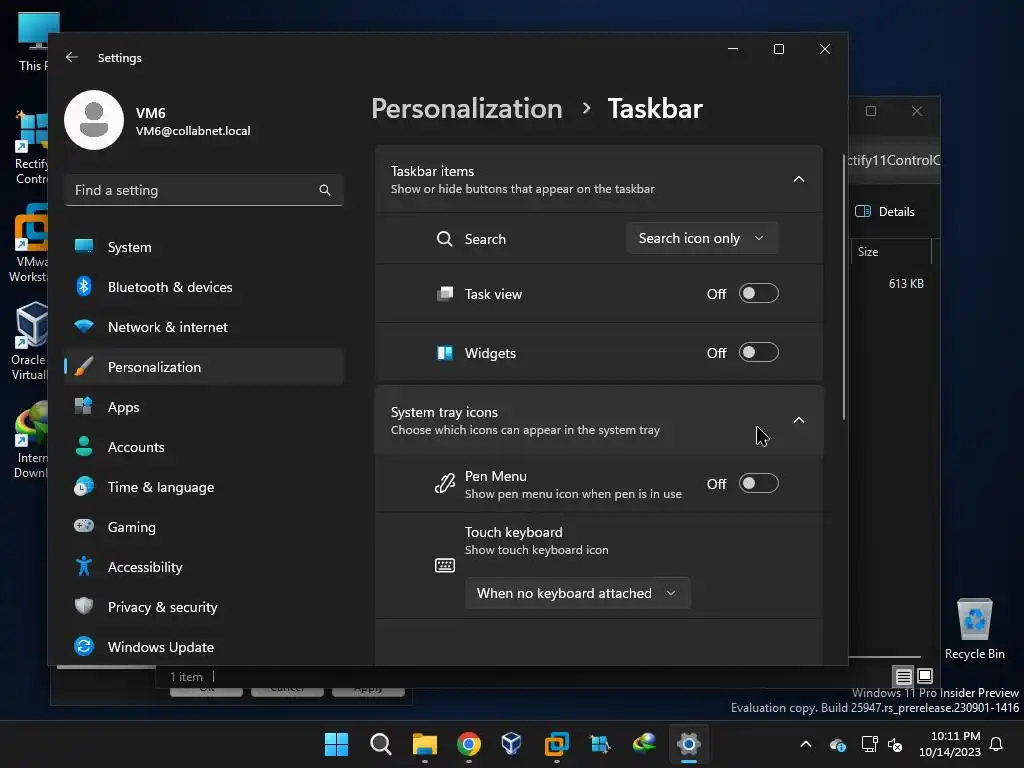Screen dimensions: 1024x768
Task: Toggle Widgets switch on
Action: (x=758, y=353)
